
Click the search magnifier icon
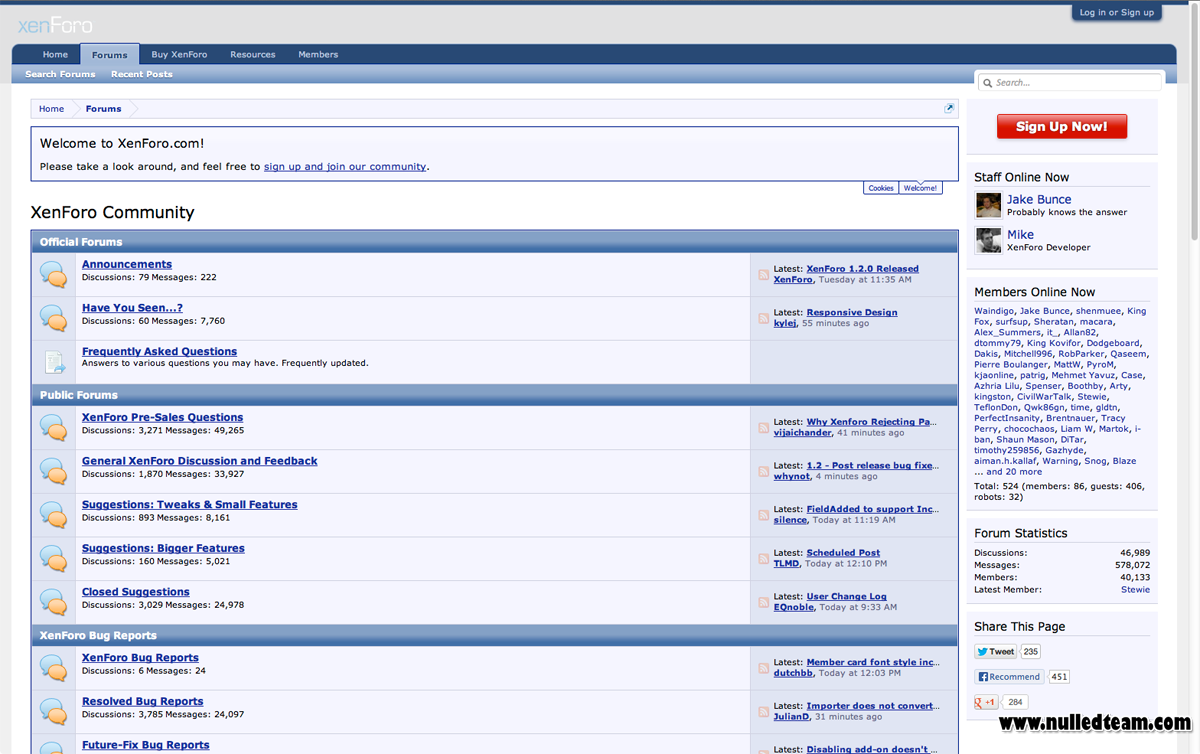click(x=987, y=83)
